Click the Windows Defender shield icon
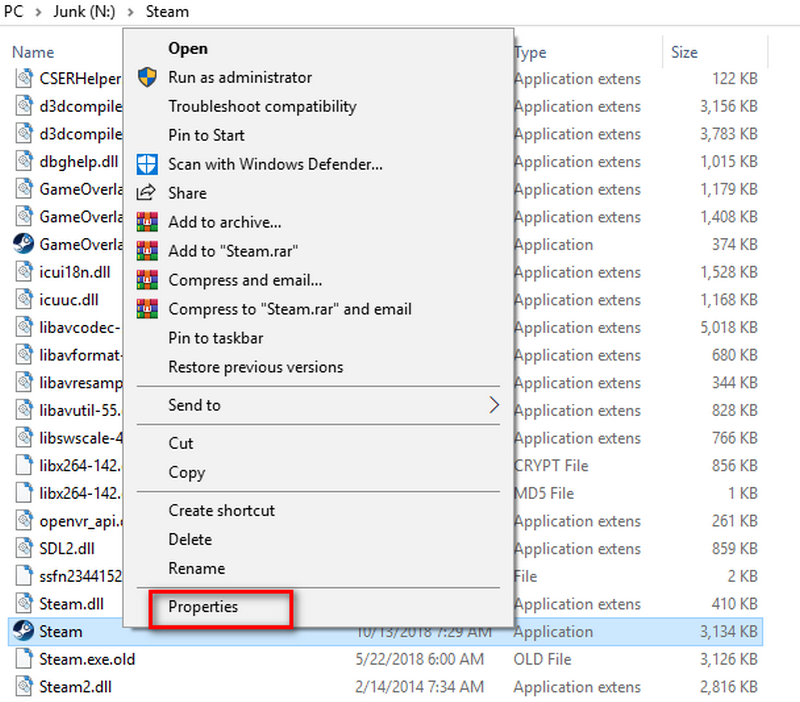This screenshot has width=800, height=702. coord(147,164)
